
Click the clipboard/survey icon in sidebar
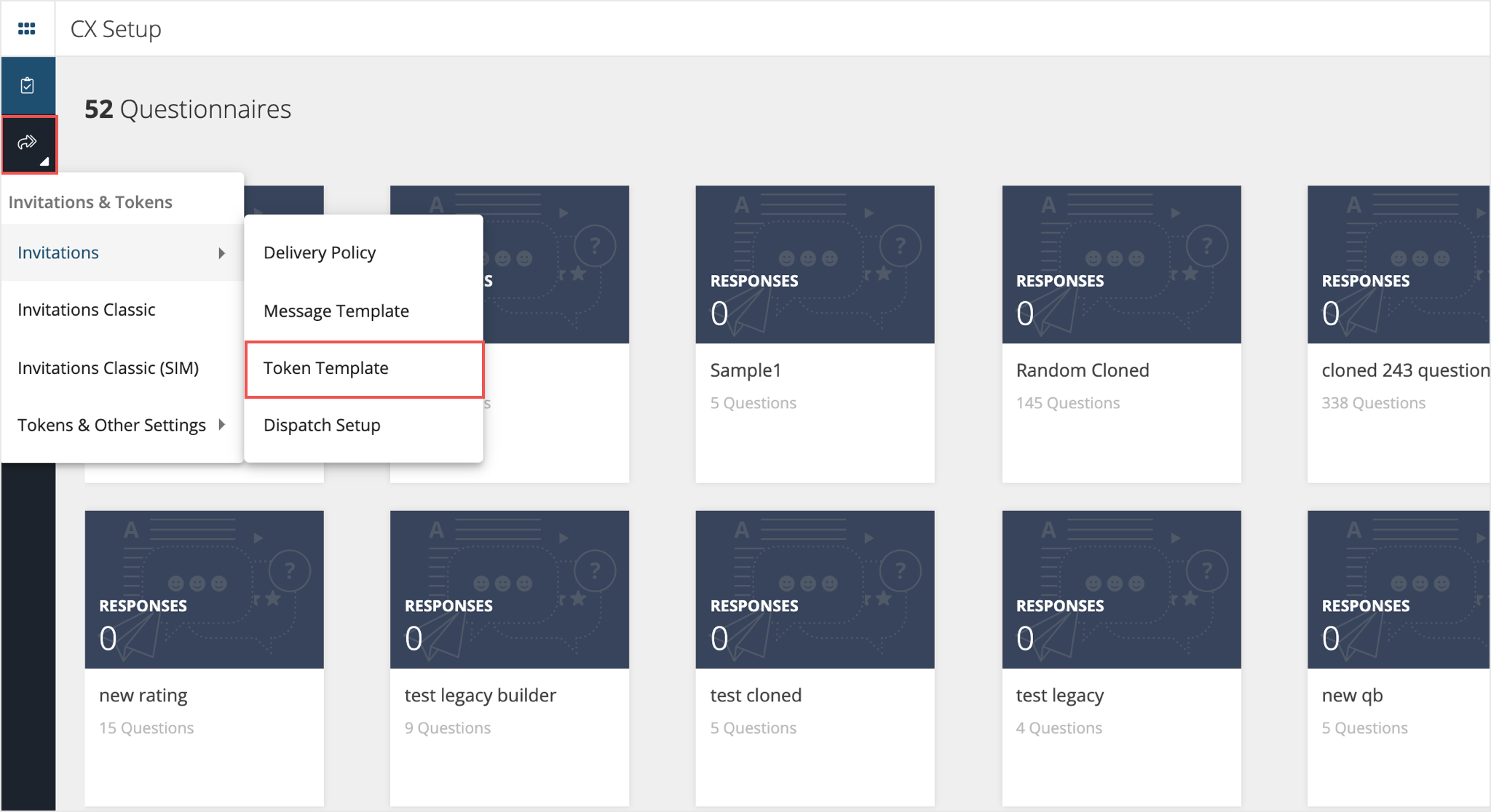[27, 85]
